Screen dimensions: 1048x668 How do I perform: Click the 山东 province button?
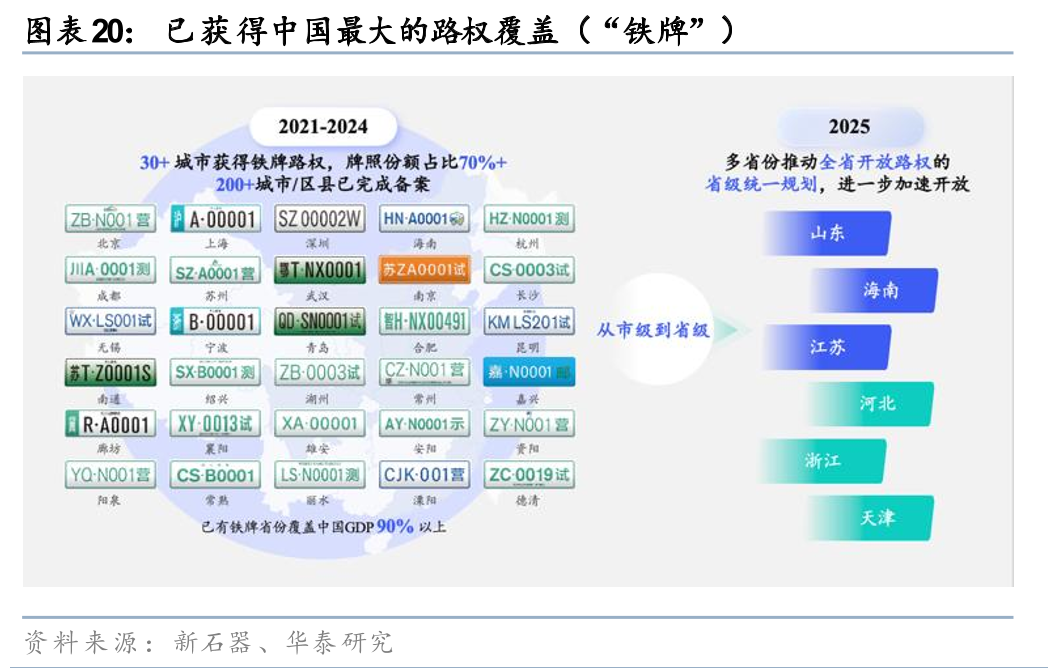point(826,233)
